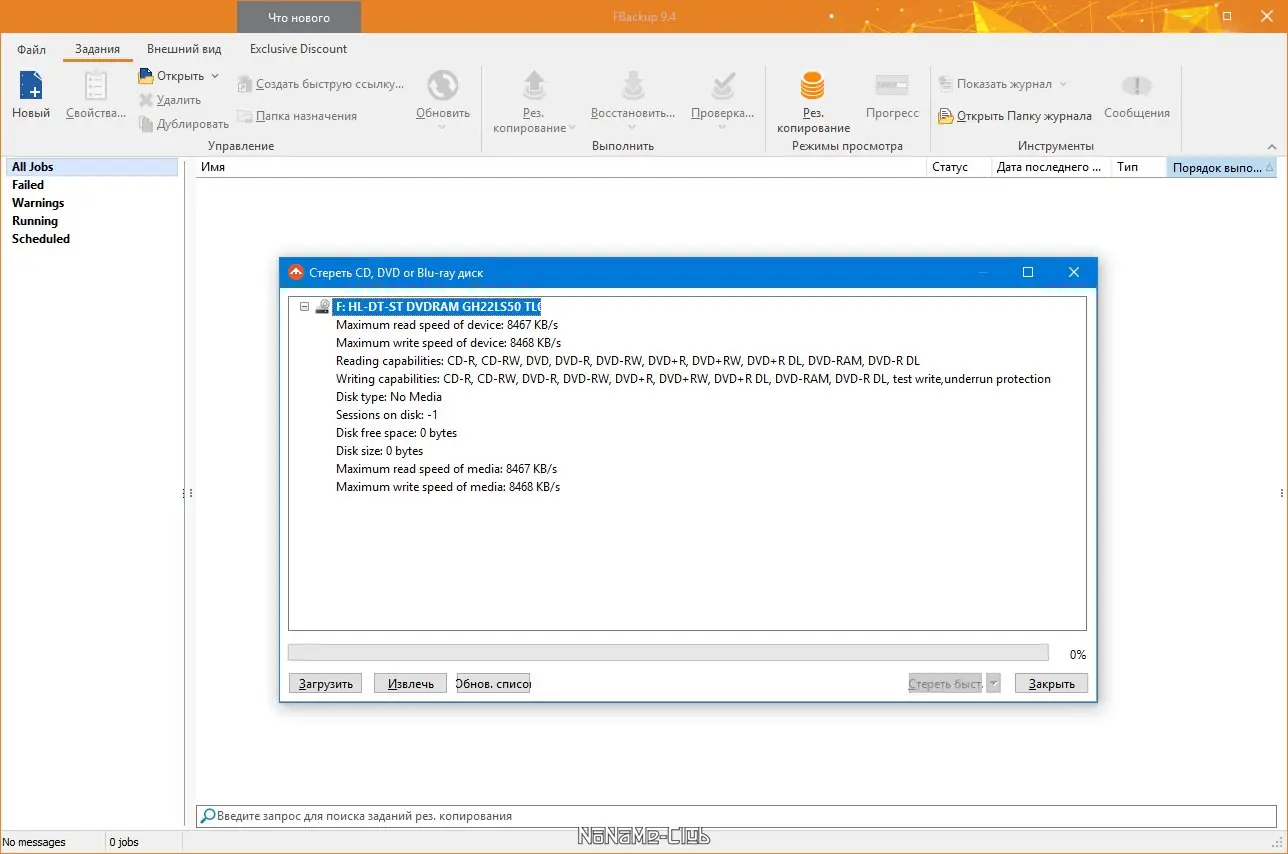The image size is (1288, 854).
Task: Click the Открыть folder icon in Управление
Action: (x=146, y=76)
